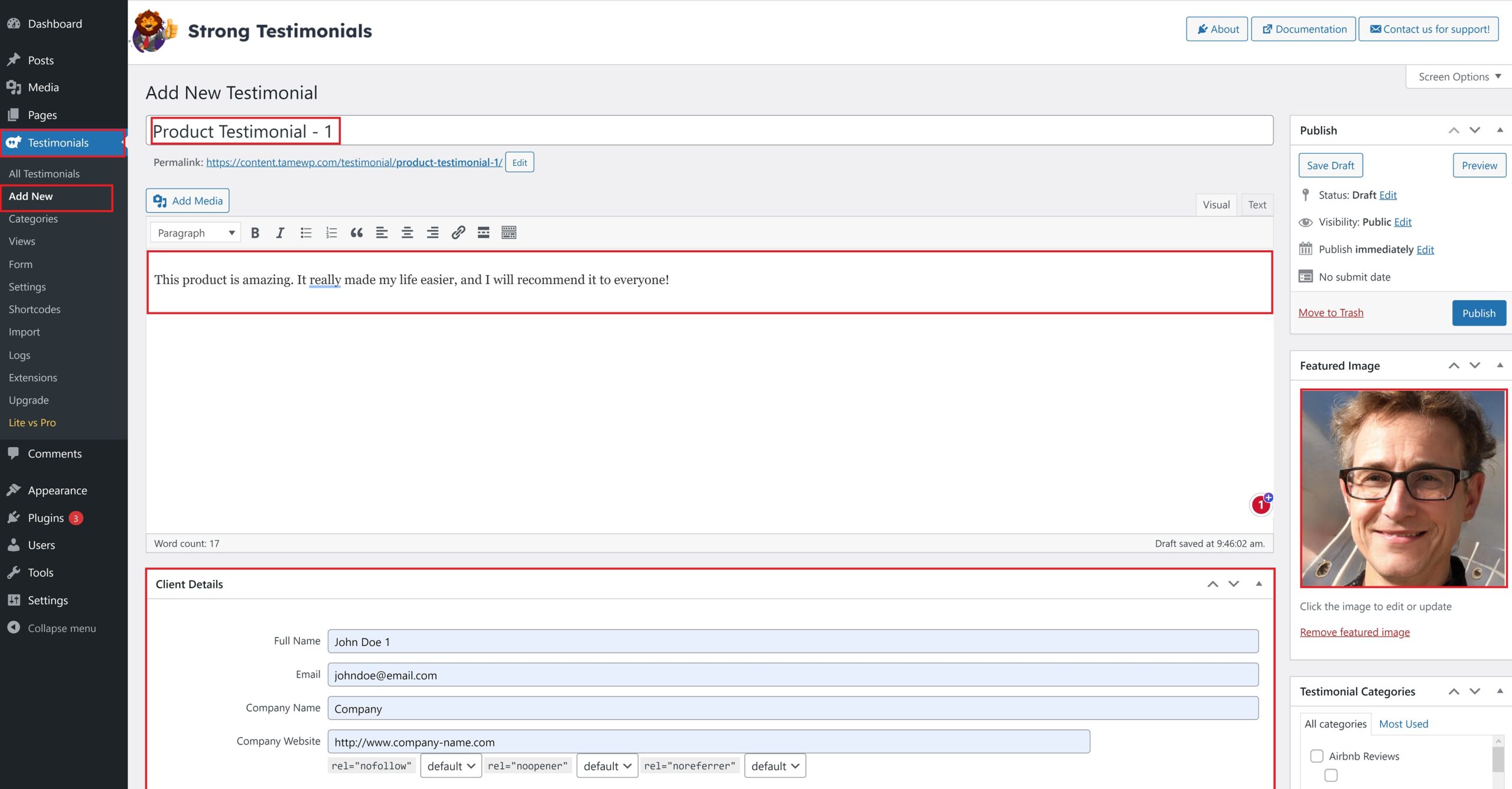The height and width of the screenshot is (789, 1512).
Task: Open the Paragraph format dropdown
Action: tap(195, 233)
